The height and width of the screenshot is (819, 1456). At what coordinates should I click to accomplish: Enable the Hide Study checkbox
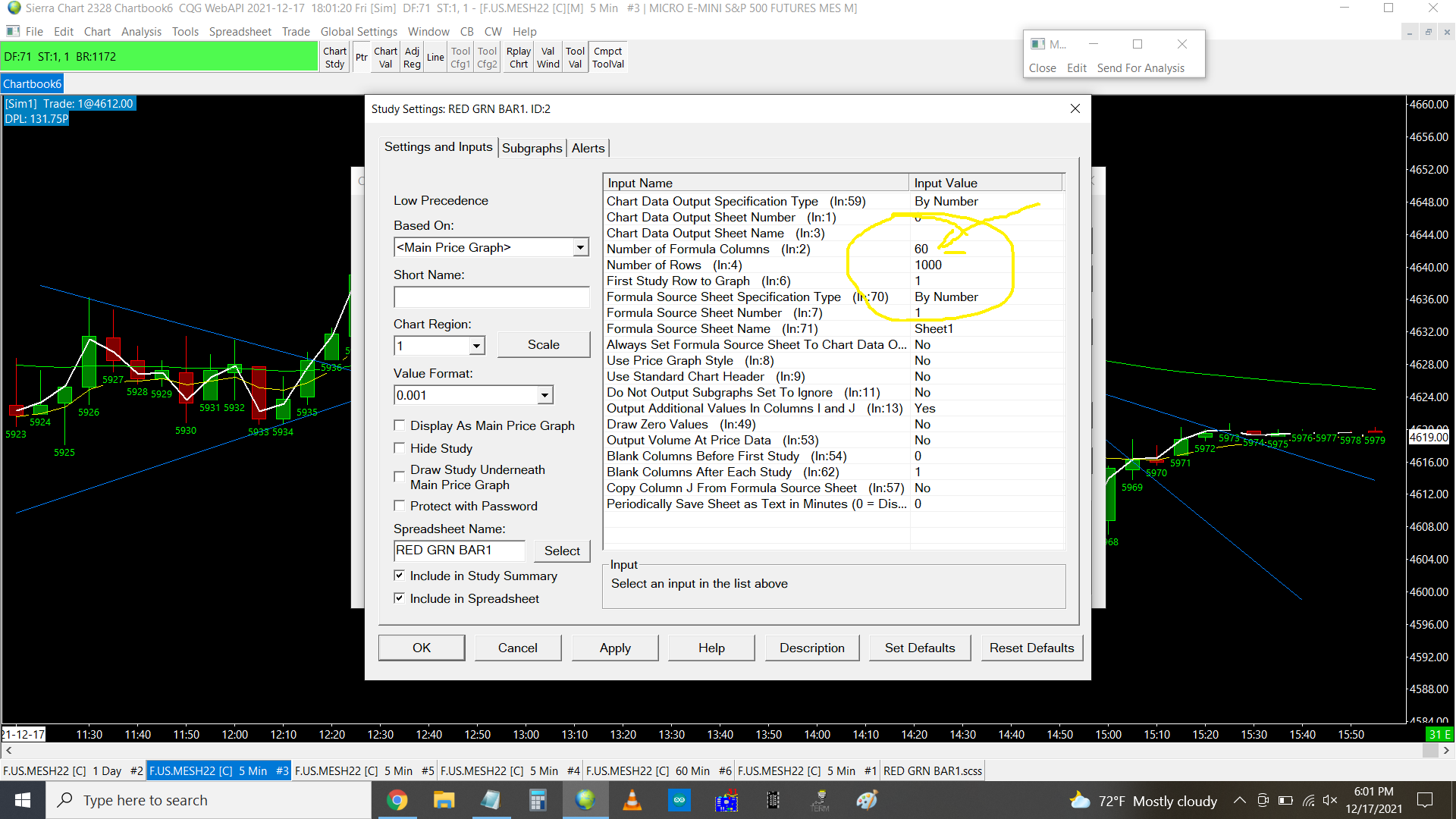coord(400,448)
